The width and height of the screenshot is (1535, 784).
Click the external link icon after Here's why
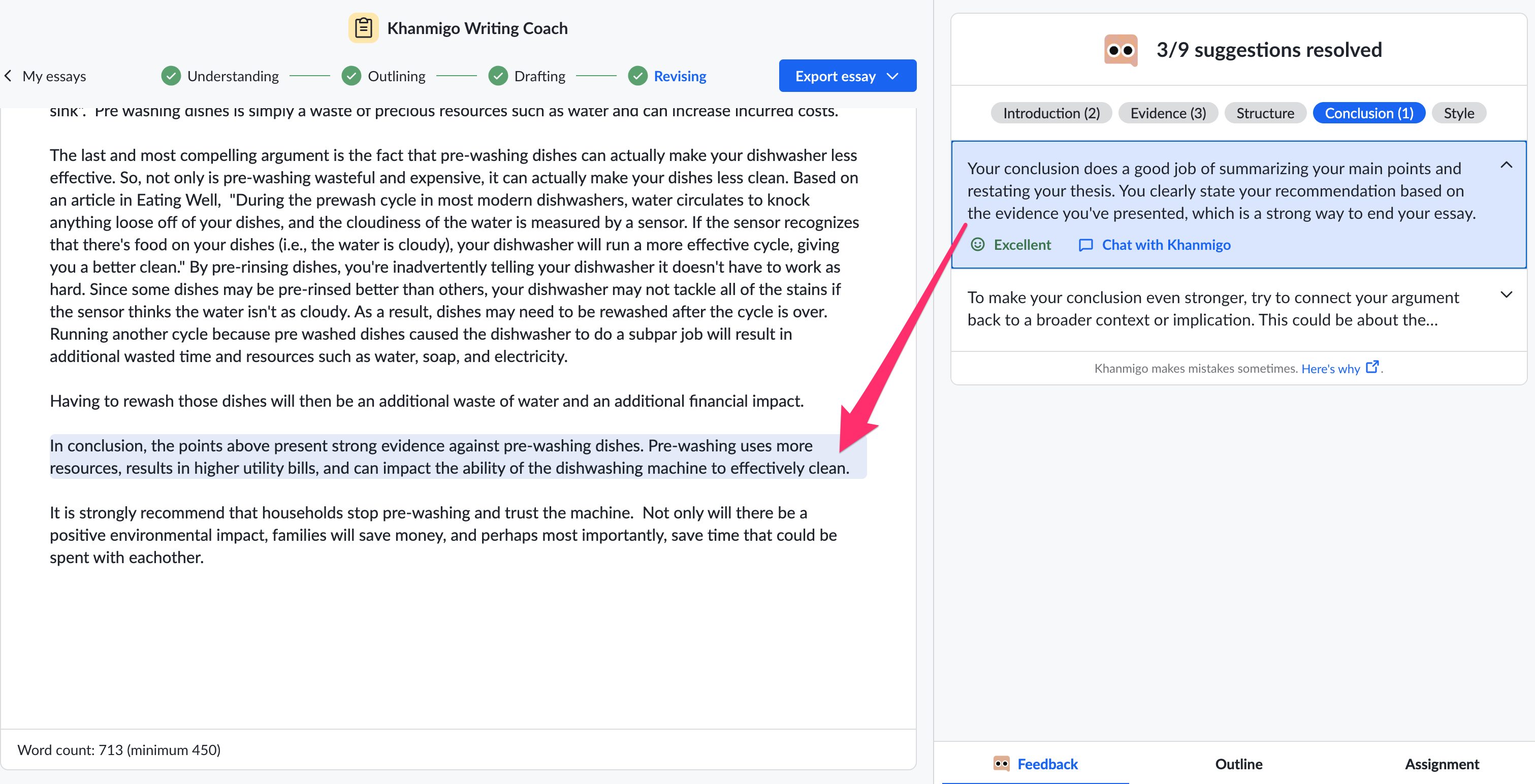[1373, 367]
